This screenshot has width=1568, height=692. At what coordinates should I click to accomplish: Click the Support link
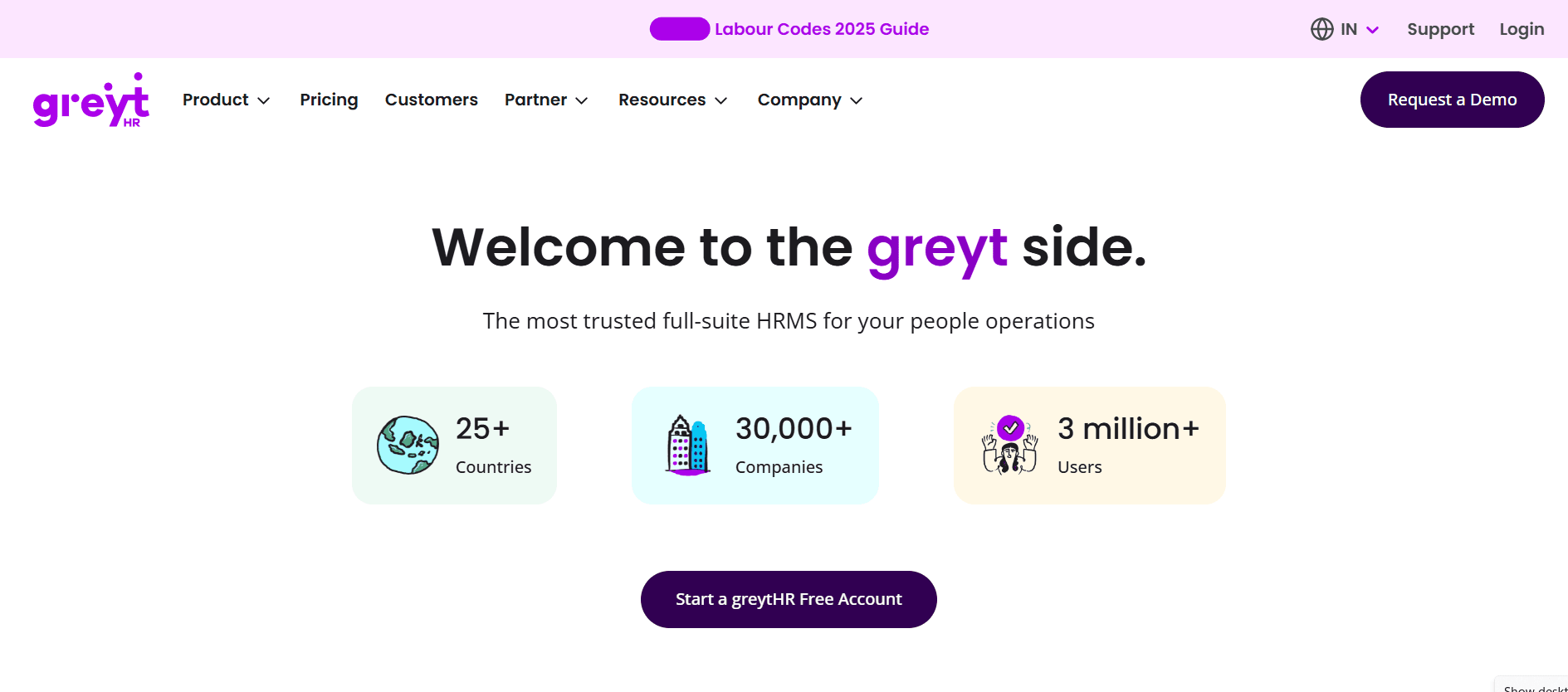[1440, 29]
